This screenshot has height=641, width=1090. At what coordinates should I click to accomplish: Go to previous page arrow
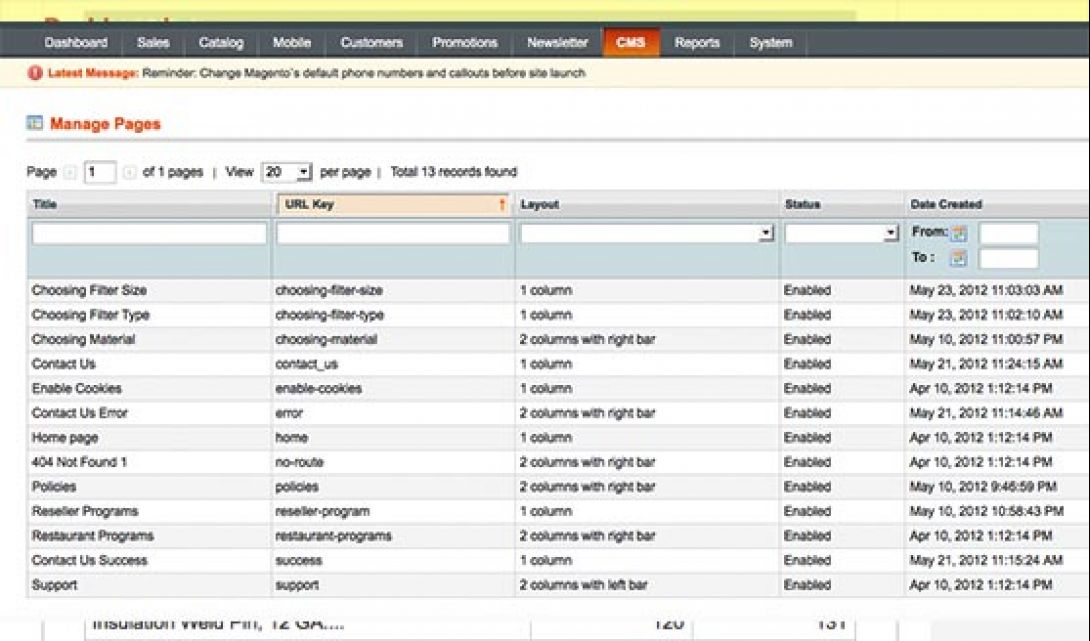click(x=70, y=172)
